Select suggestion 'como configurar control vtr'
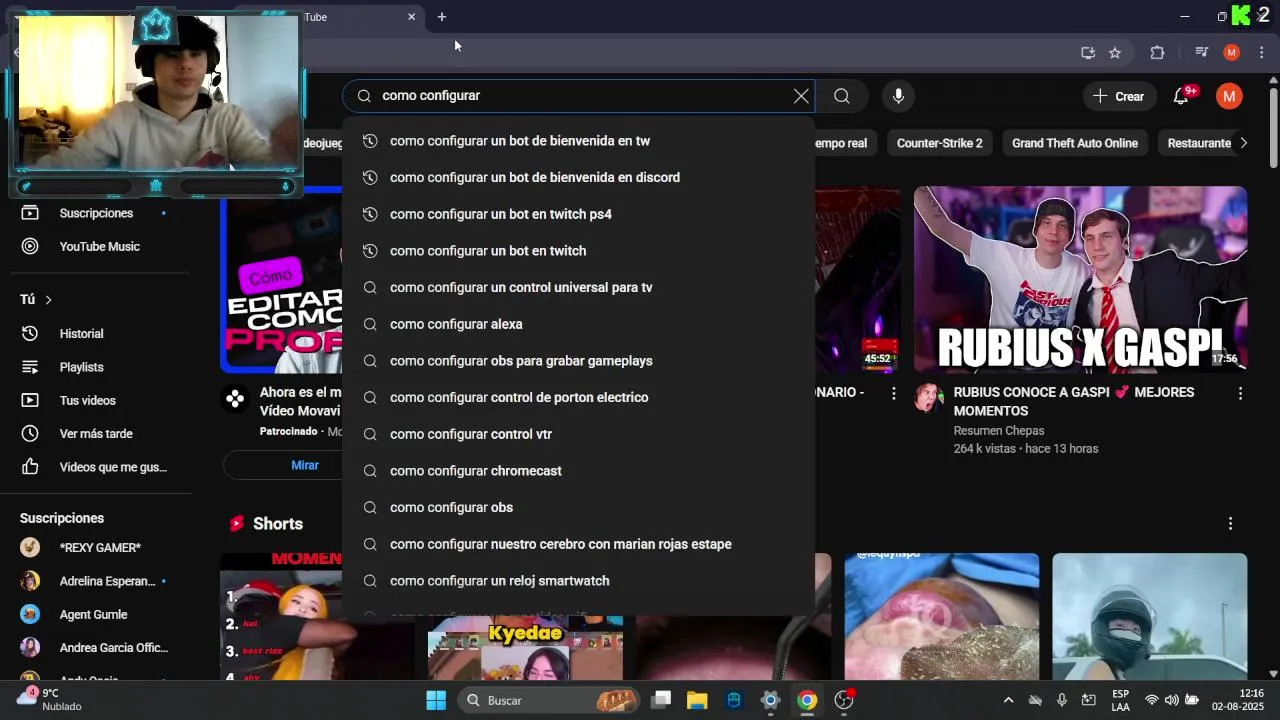This screenshot has height=720, width=1280. tap(578, 434)
